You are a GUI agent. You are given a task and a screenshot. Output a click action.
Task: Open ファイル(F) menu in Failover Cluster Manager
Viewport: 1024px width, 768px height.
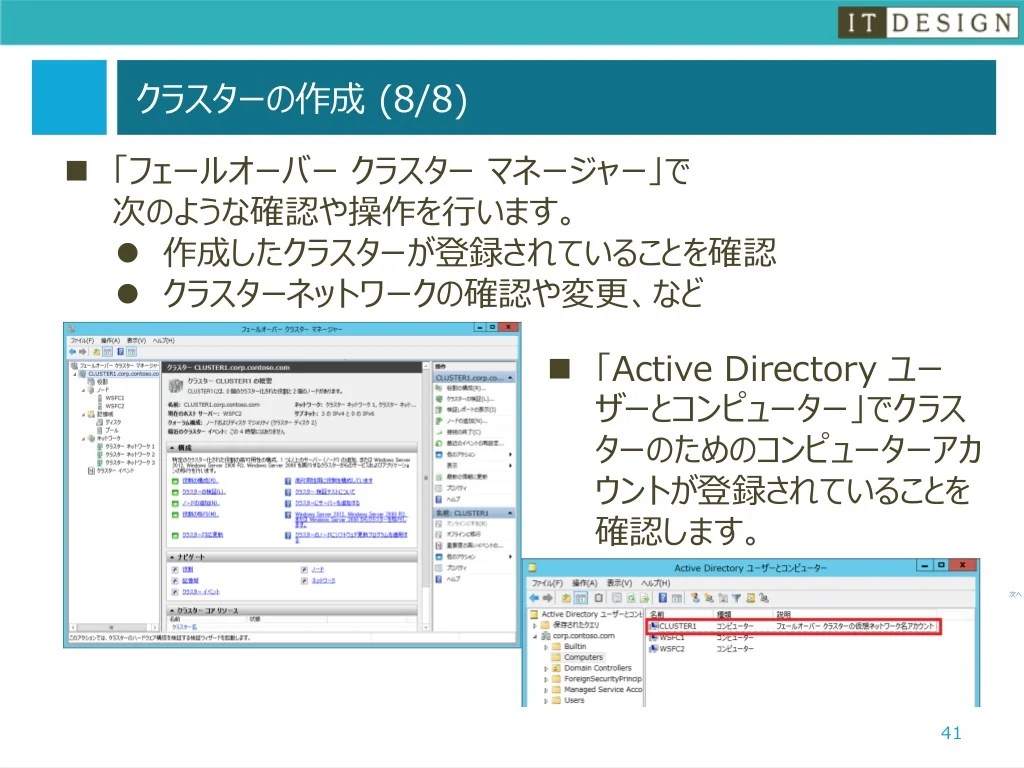coord(82,340)
